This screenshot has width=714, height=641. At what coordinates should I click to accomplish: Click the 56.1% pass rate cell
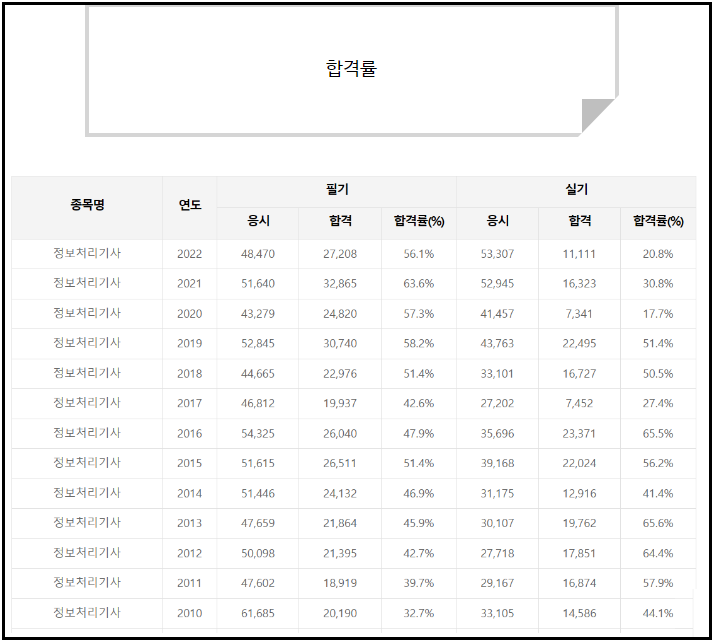pyautogui.click(x=419, y=254)
